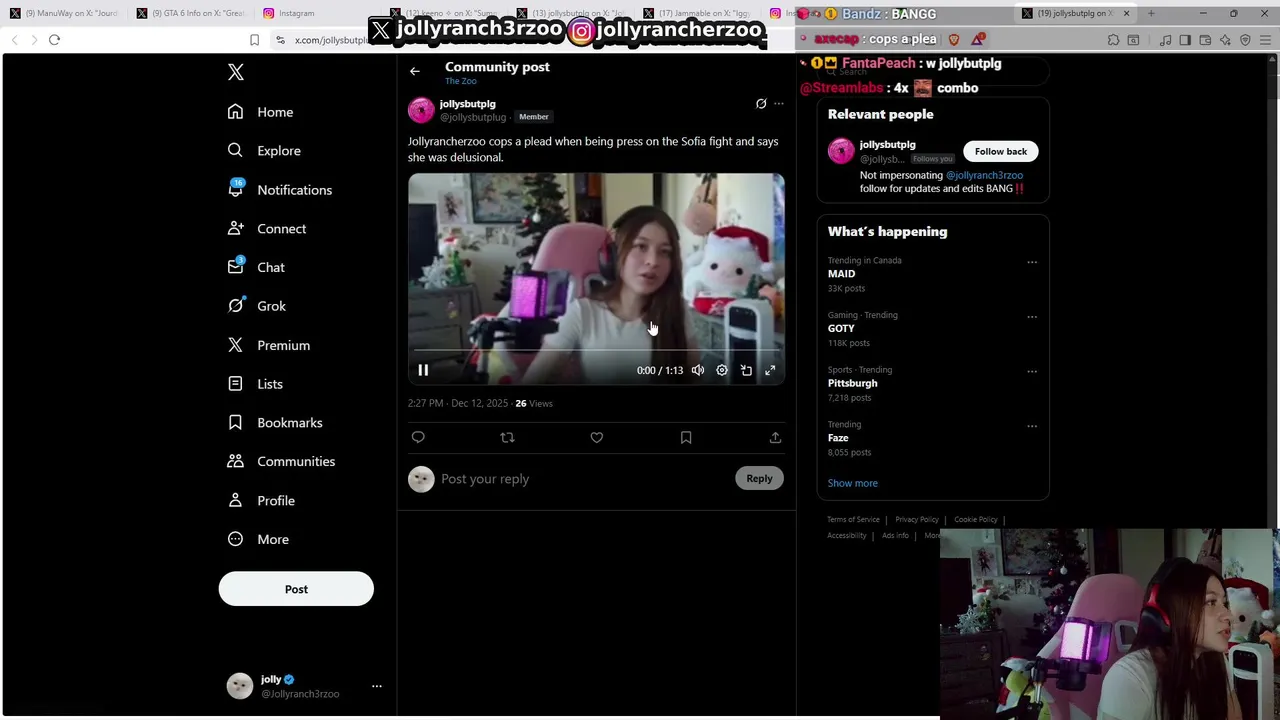
Task: Like the post with the heart icon
Action: 597,437
